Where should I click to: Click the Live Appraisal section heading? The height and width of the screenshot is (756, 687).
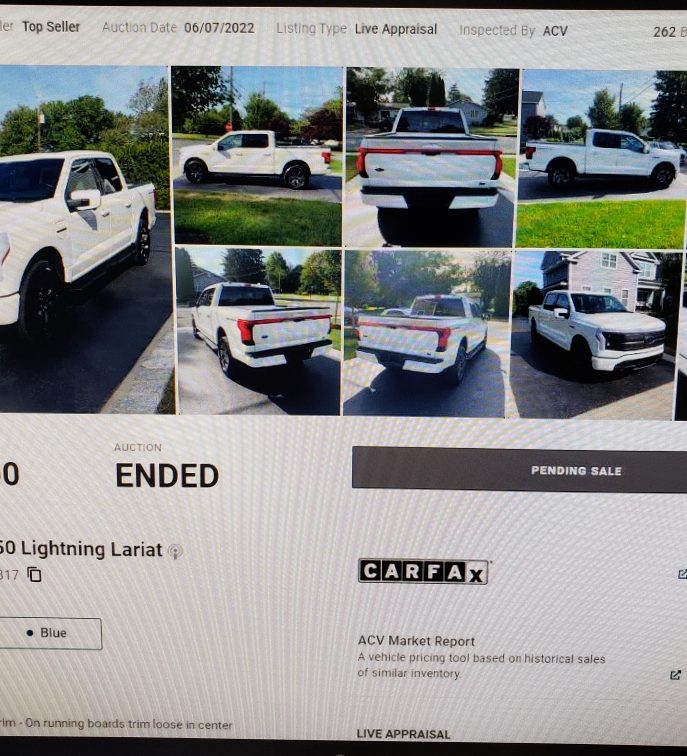(x=404, y=734)
